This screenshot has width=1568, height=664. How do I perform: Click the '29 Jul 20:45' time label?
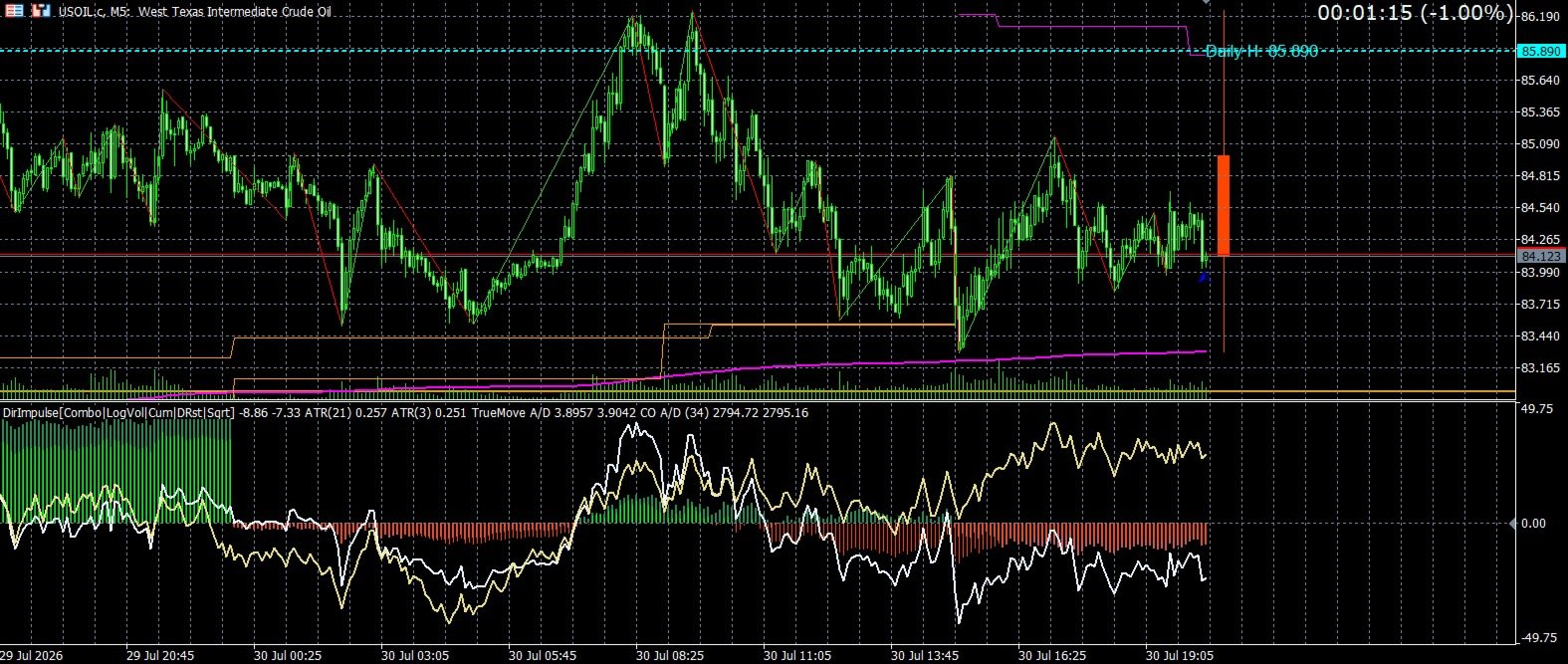(x=160, y=656)
